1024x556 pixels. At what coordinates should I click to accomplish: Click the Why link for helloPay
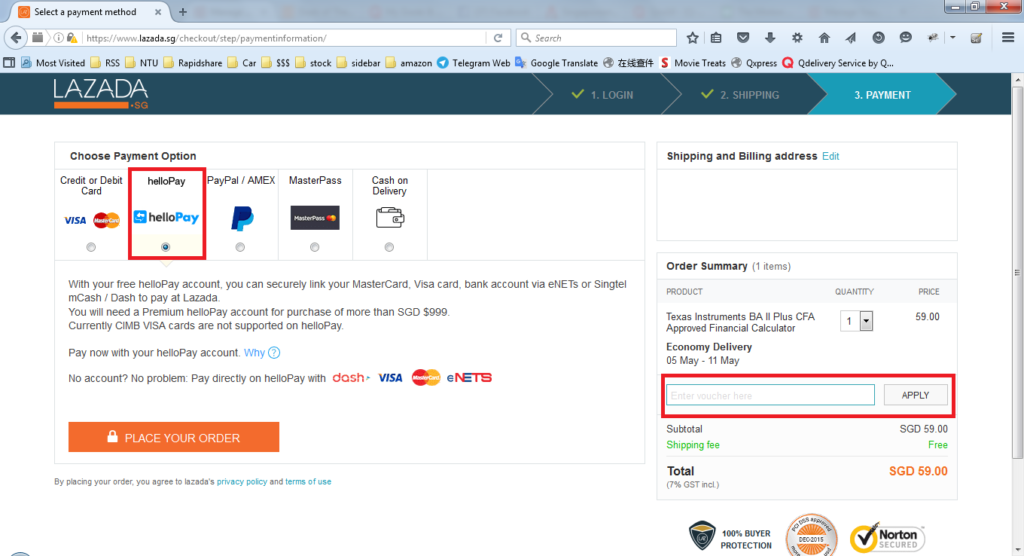tap(254, 353)
